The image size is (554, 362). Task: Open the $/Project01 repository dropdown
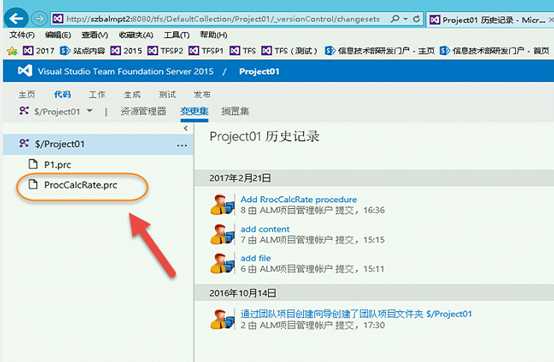coord(56,112)
